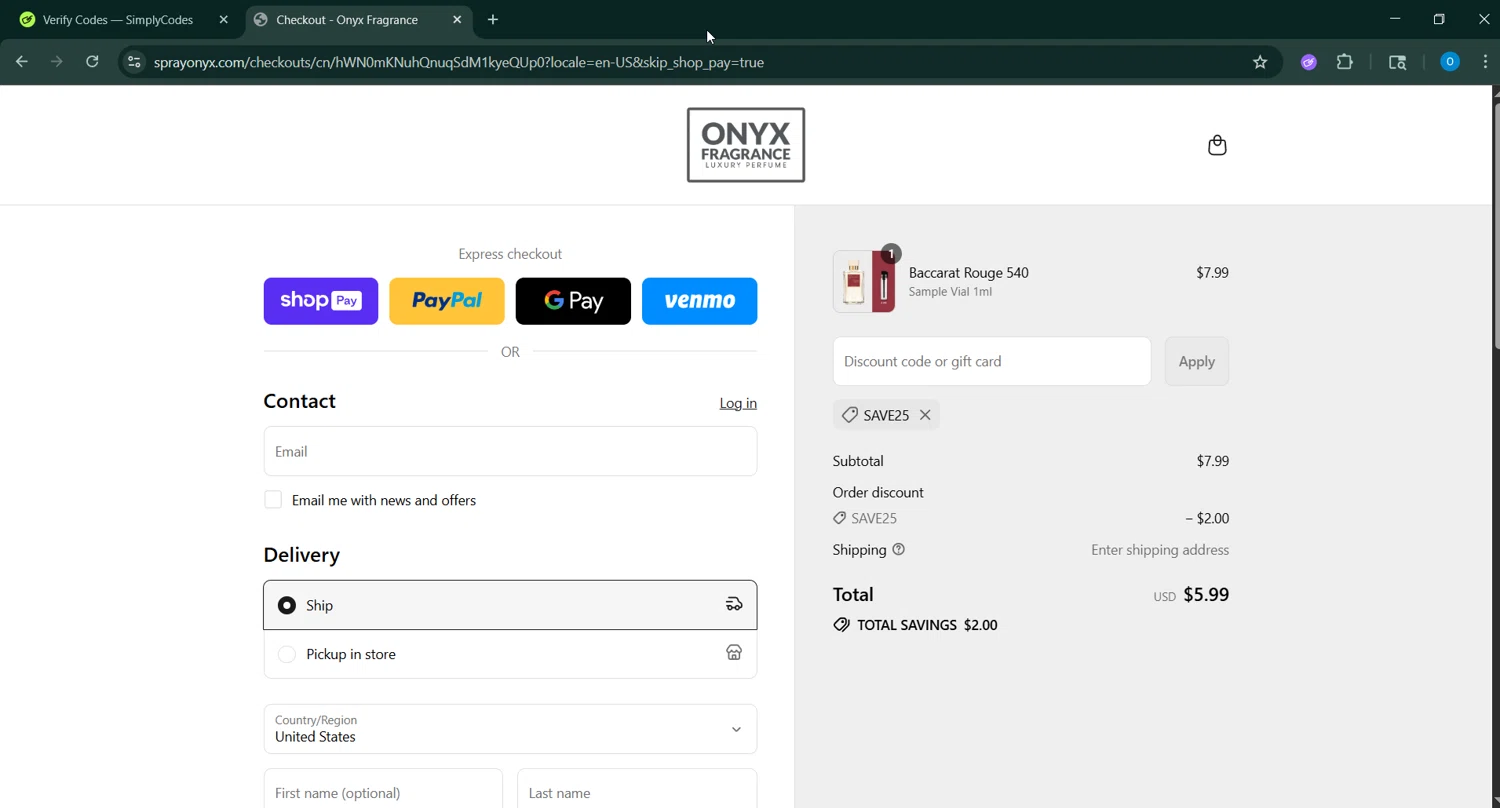Click the purple extension icon in toolbar
The width and height of the screenshot is (1500, 808).
pos(1308,62)
